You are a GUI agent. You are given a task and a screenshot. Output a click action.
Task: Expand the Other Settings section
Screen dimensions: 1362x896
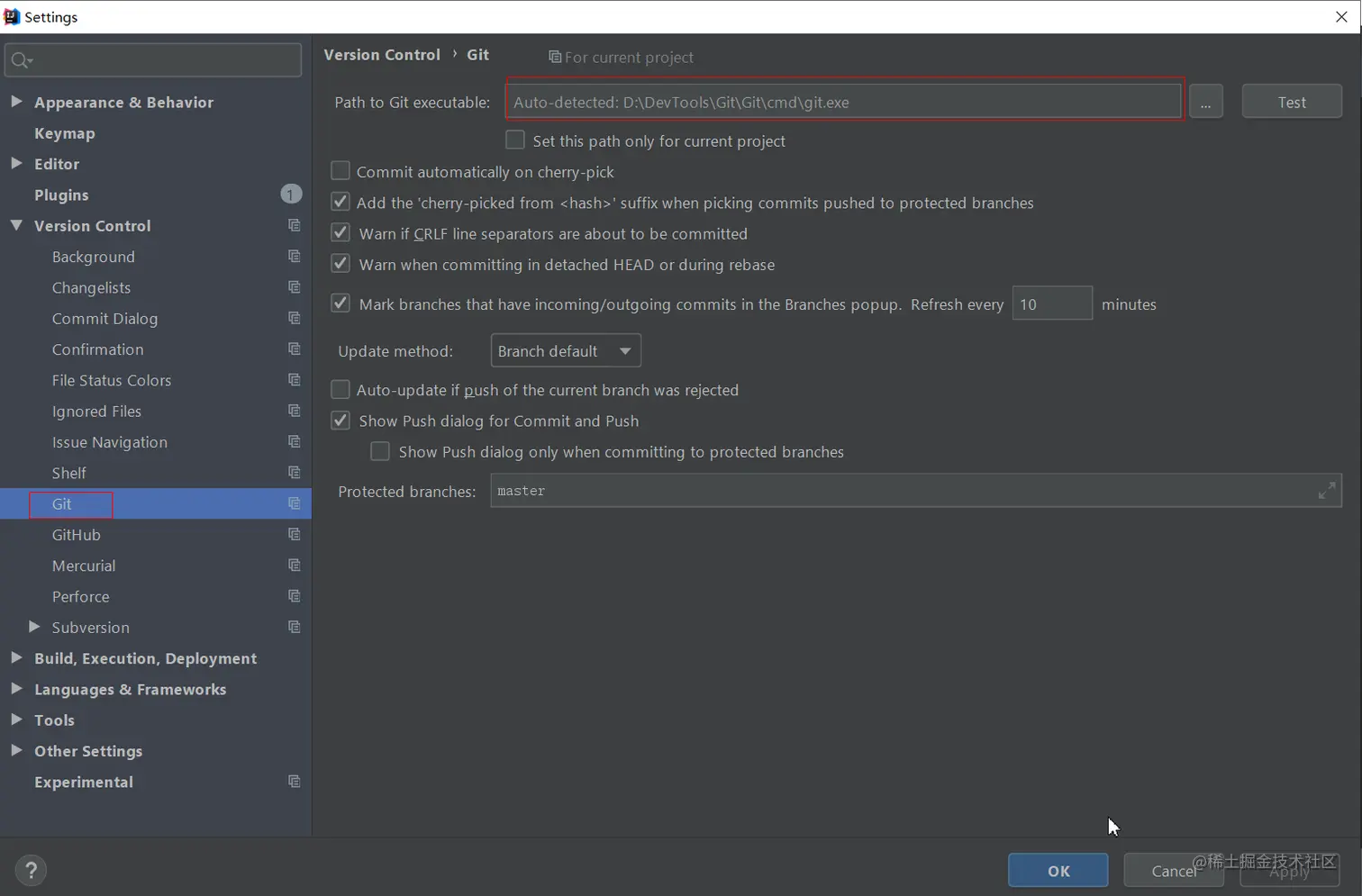click(x=16, y=750)
